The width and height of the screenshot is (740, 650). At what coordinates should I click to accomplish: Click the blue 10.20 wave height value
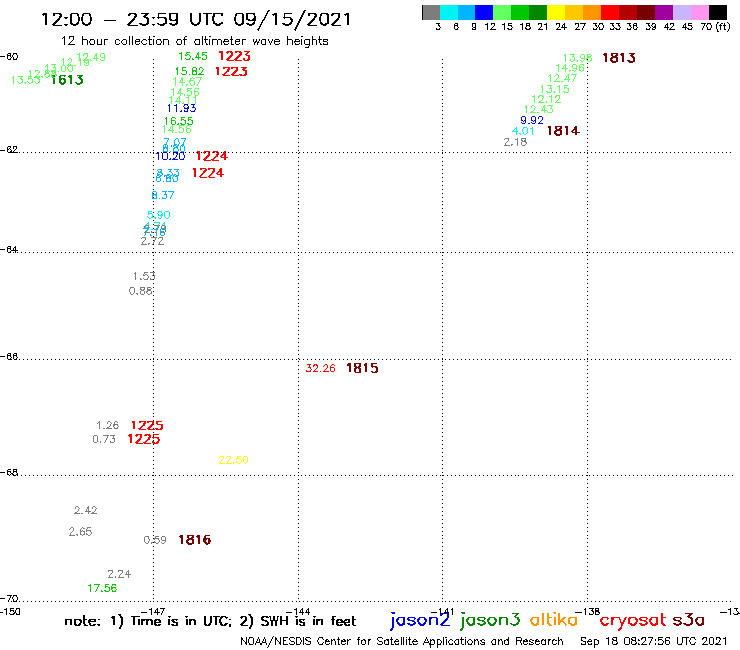pyautogui.click(x=170, y=156)
